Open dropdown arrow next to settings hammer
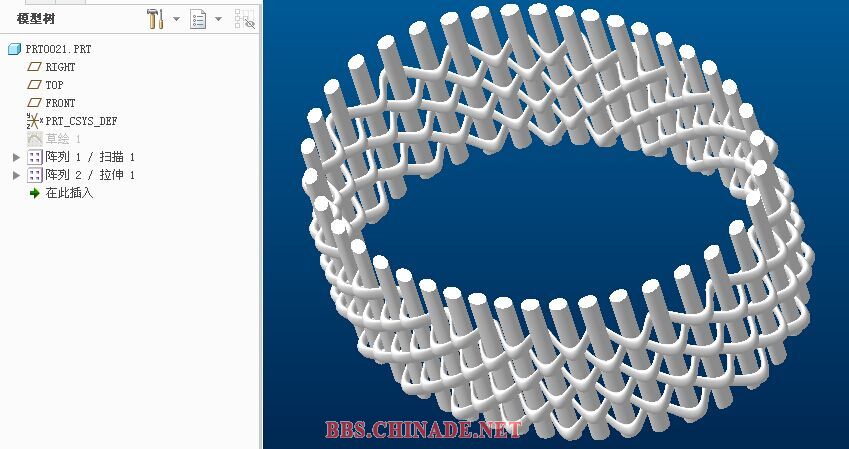849x449 pixels. (177, 19)
